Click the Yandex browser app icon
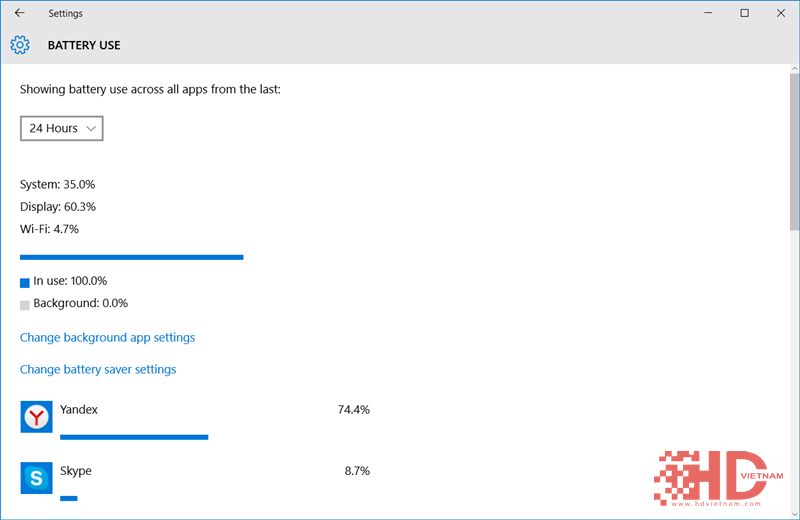The height and width of the screenshot is (520, 800). [36, 417]
